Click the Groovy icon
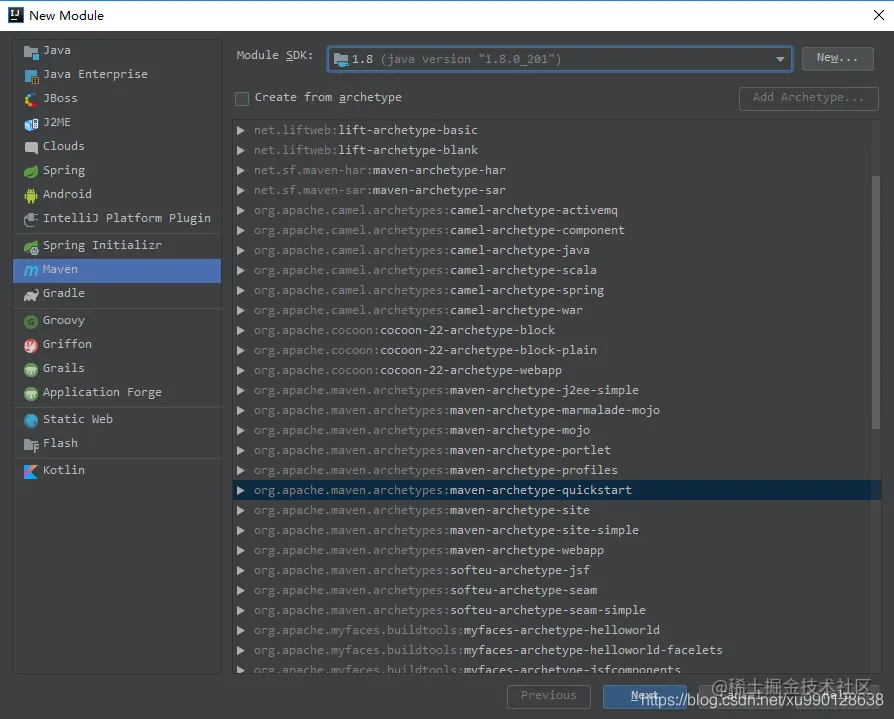The height and width of the screenshot is (719, 894). pos(31,322)
